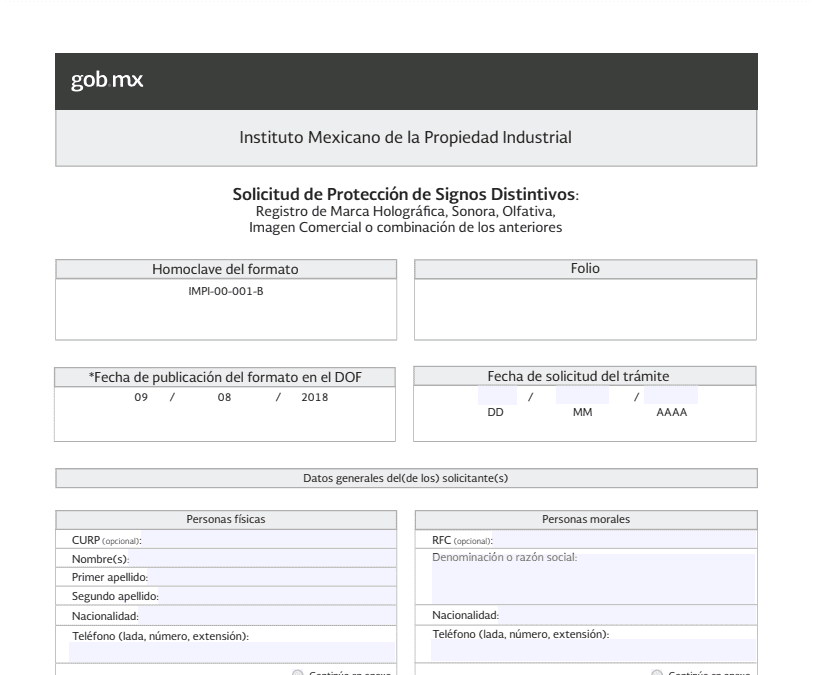This screenshot has height=675, width=813.
Task: Click the 'Homoclave del formato' header
Action: point(225,269)
